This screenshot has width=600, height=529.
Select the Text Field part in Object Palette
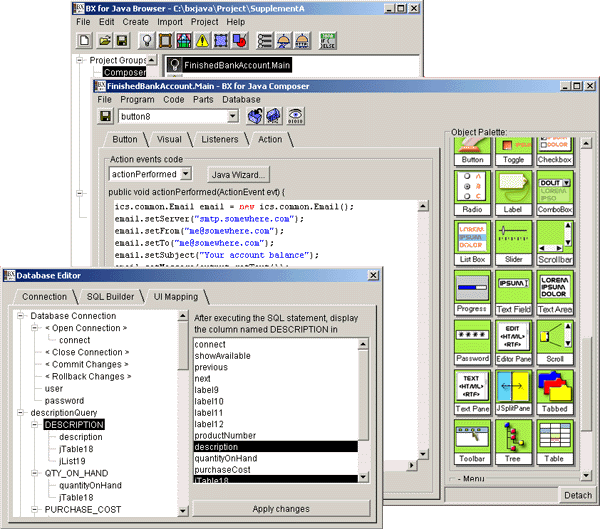pyautogui.click(x=514, y=292)
